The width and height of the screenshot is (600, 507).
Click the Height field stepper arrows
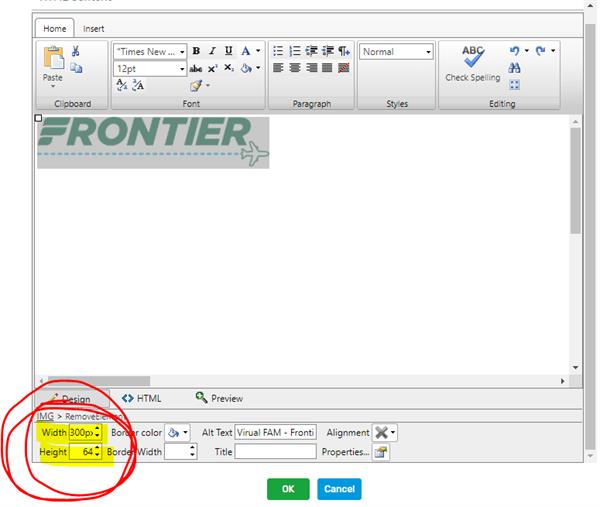[x=97, y=452]
